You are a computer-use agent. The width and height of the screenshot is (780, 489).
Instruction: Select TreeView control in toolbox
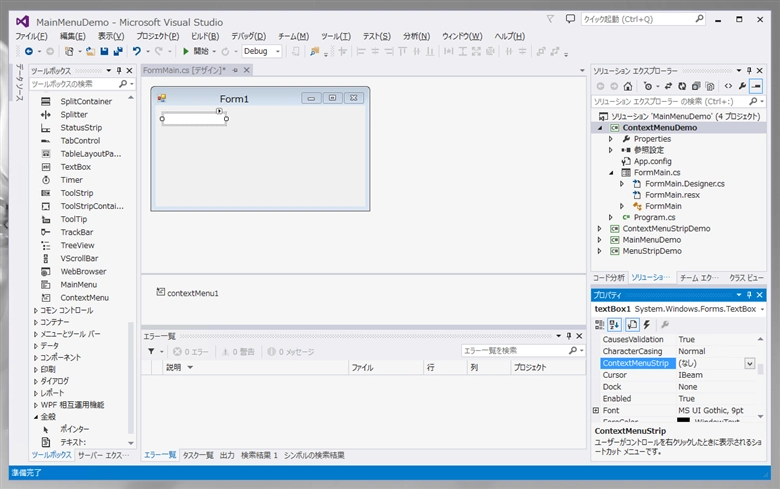77,246
